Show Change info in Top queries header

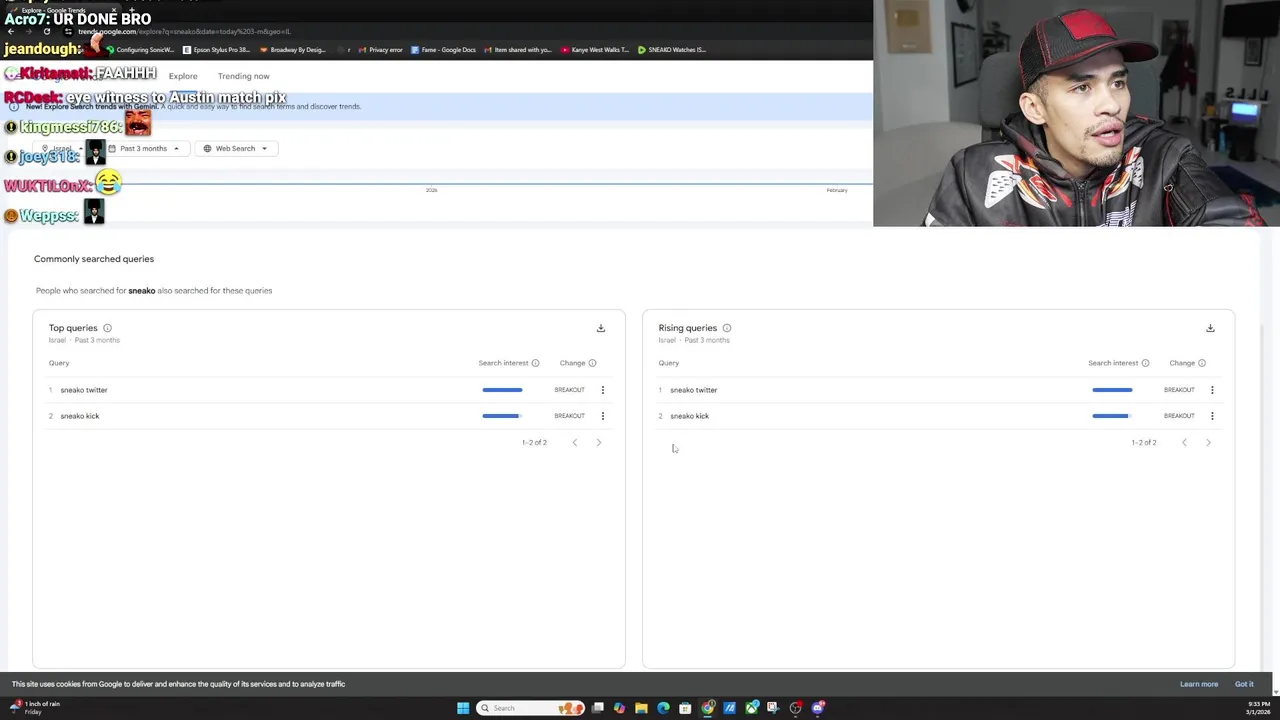coord(592,363)
